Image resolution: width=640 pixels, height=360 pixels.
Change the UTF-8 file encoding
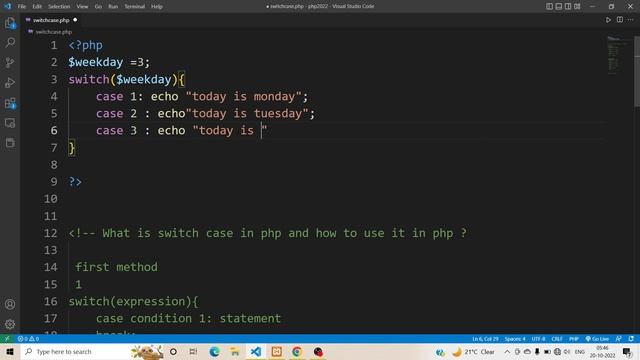click(x=538, y=339)
